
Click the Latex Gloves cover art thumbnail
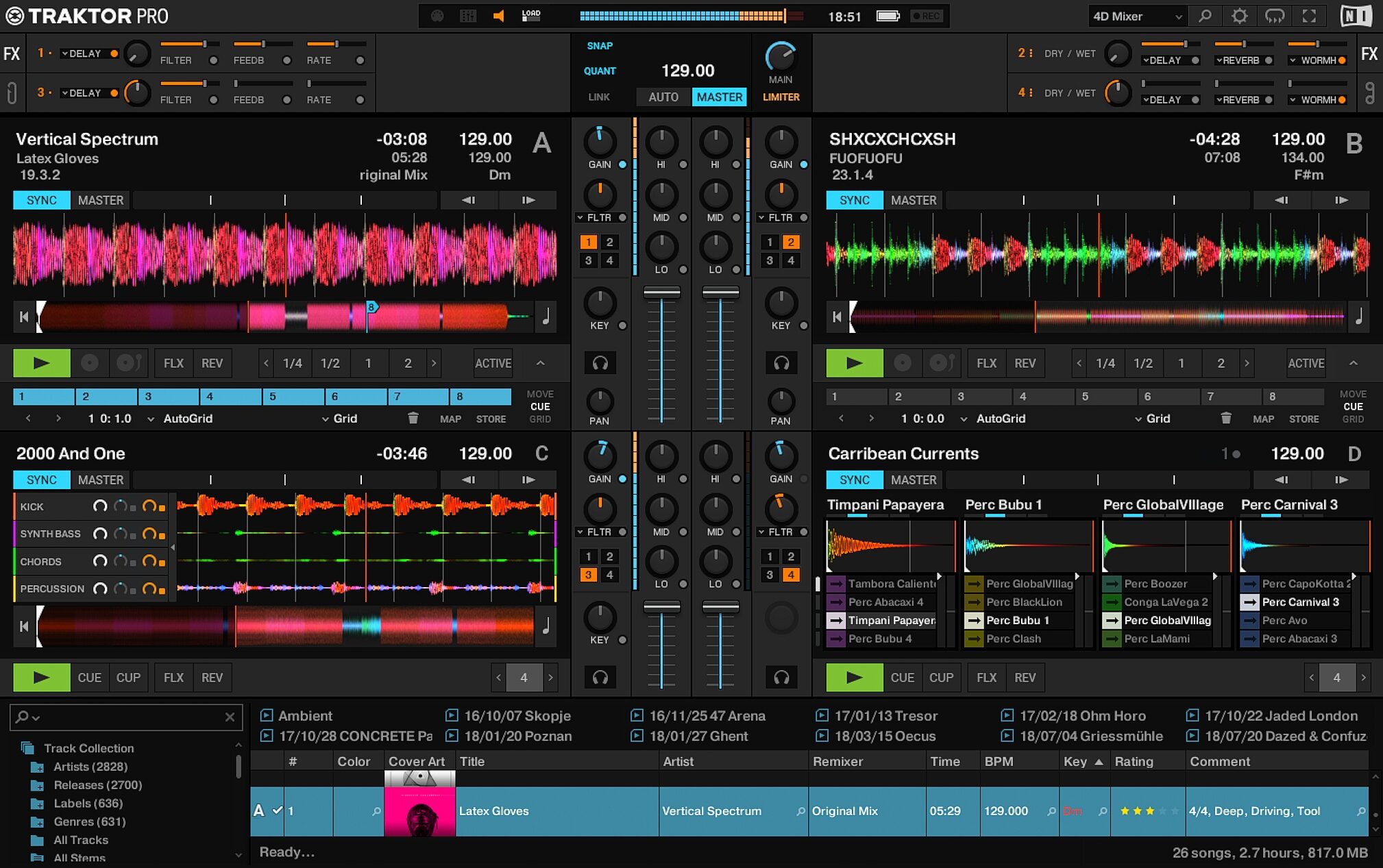pos(419,811)
